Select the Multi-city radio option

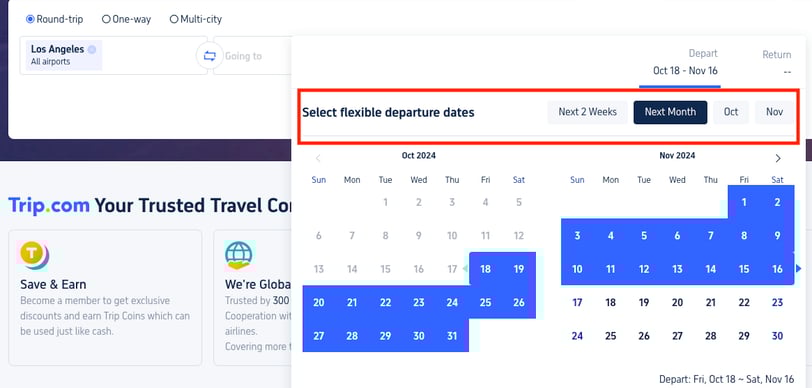[174, 19]
